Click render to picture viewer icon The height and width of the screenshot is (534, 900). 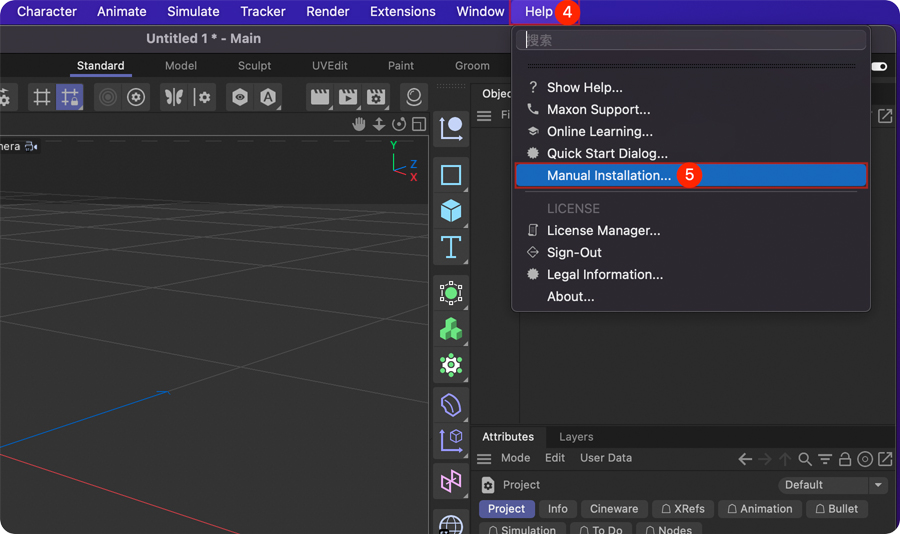[348, 97]
